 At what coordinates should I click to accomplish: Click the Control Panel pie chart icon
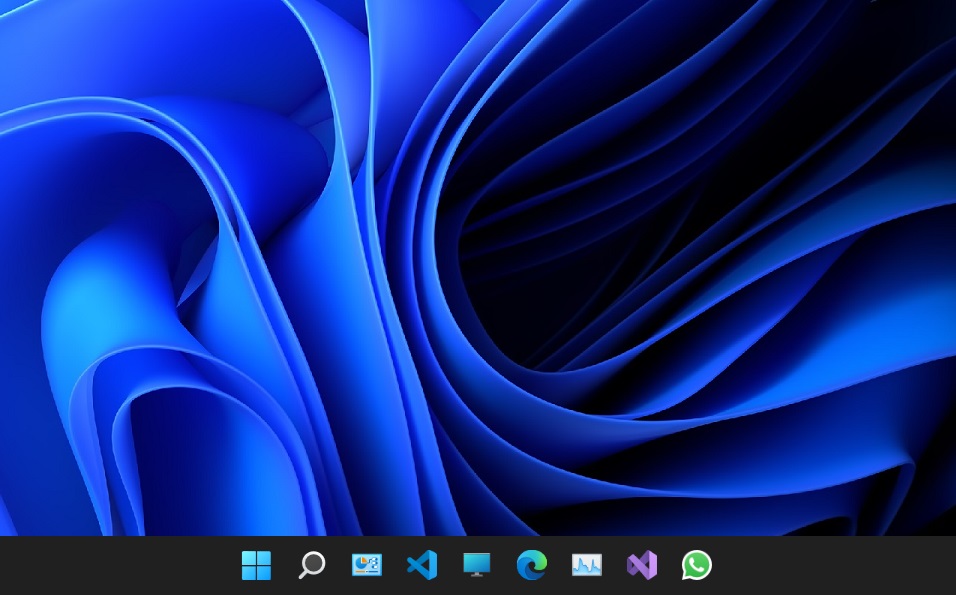click(x=366, y=565)
